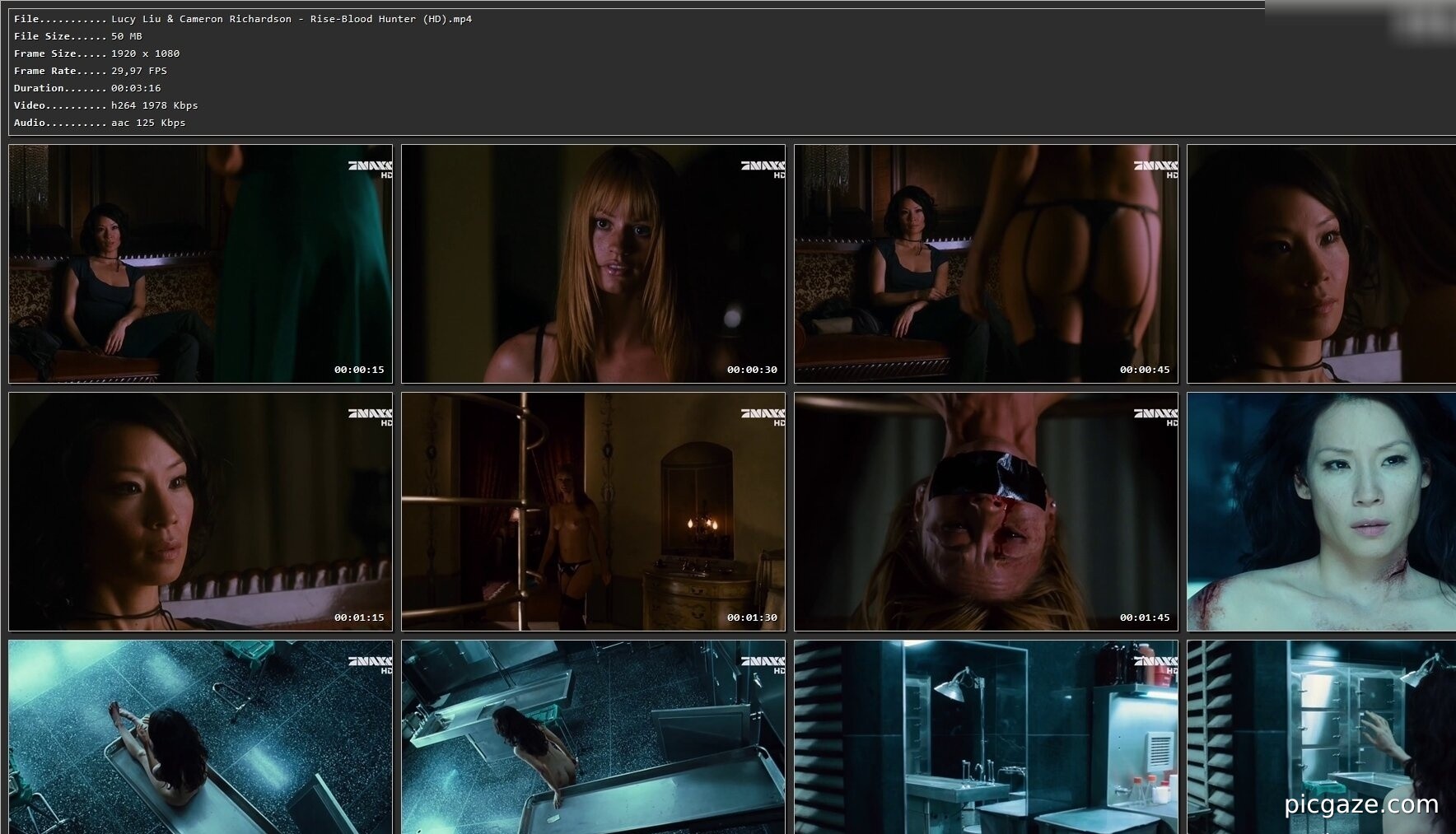Click the thumbnail timestamped 00:01:15
Image resolution: width=1456 pixels, height=834 pixels.
coord(200,511)
